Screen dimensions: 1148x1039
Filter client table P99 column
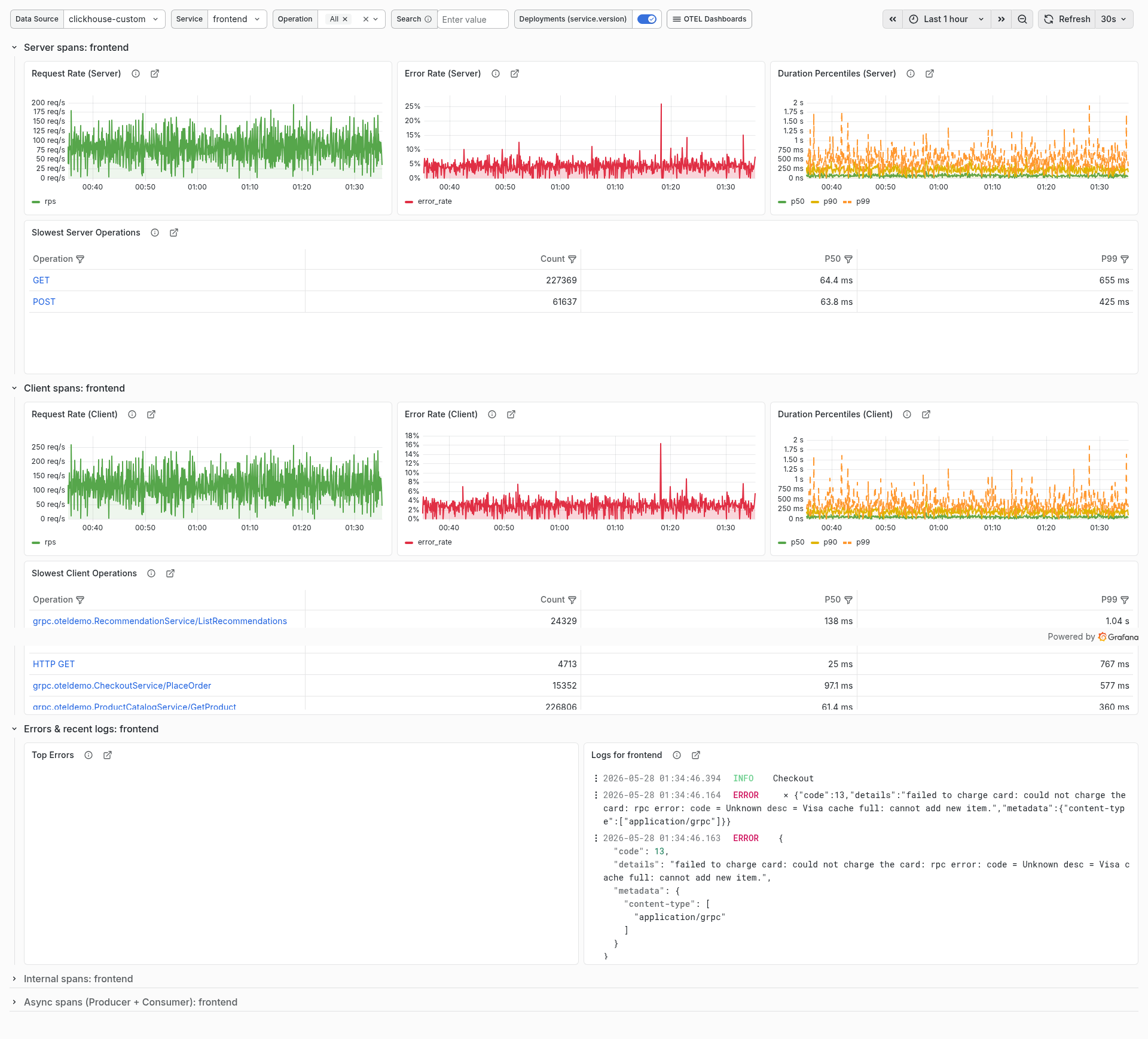(1125, 600)
